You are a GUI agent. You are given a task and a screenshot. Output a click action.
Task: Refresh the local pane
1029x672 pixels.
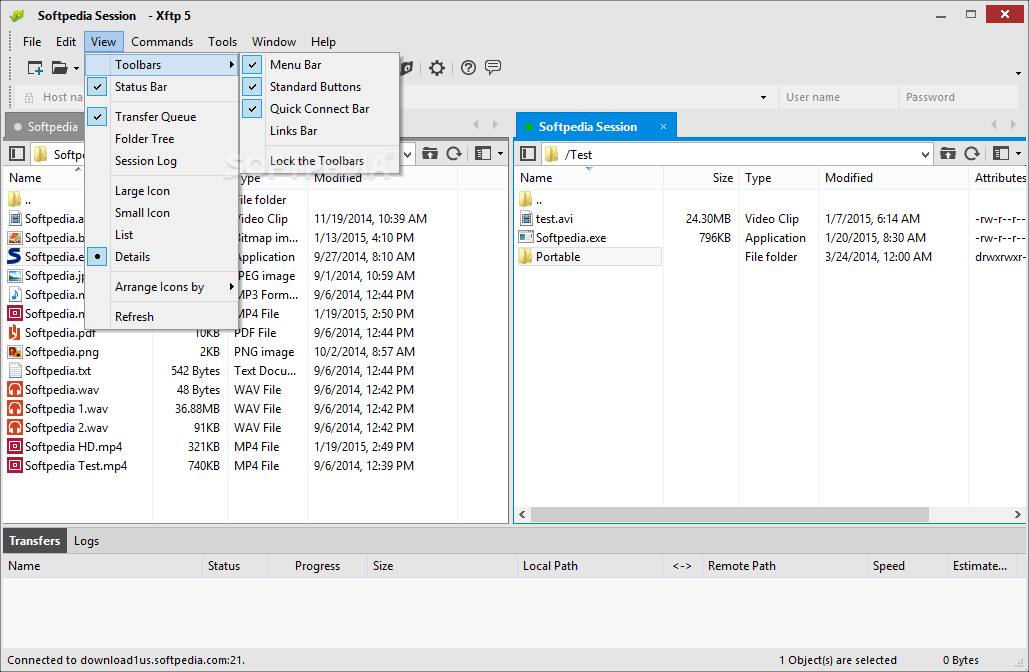click(454, 154)
